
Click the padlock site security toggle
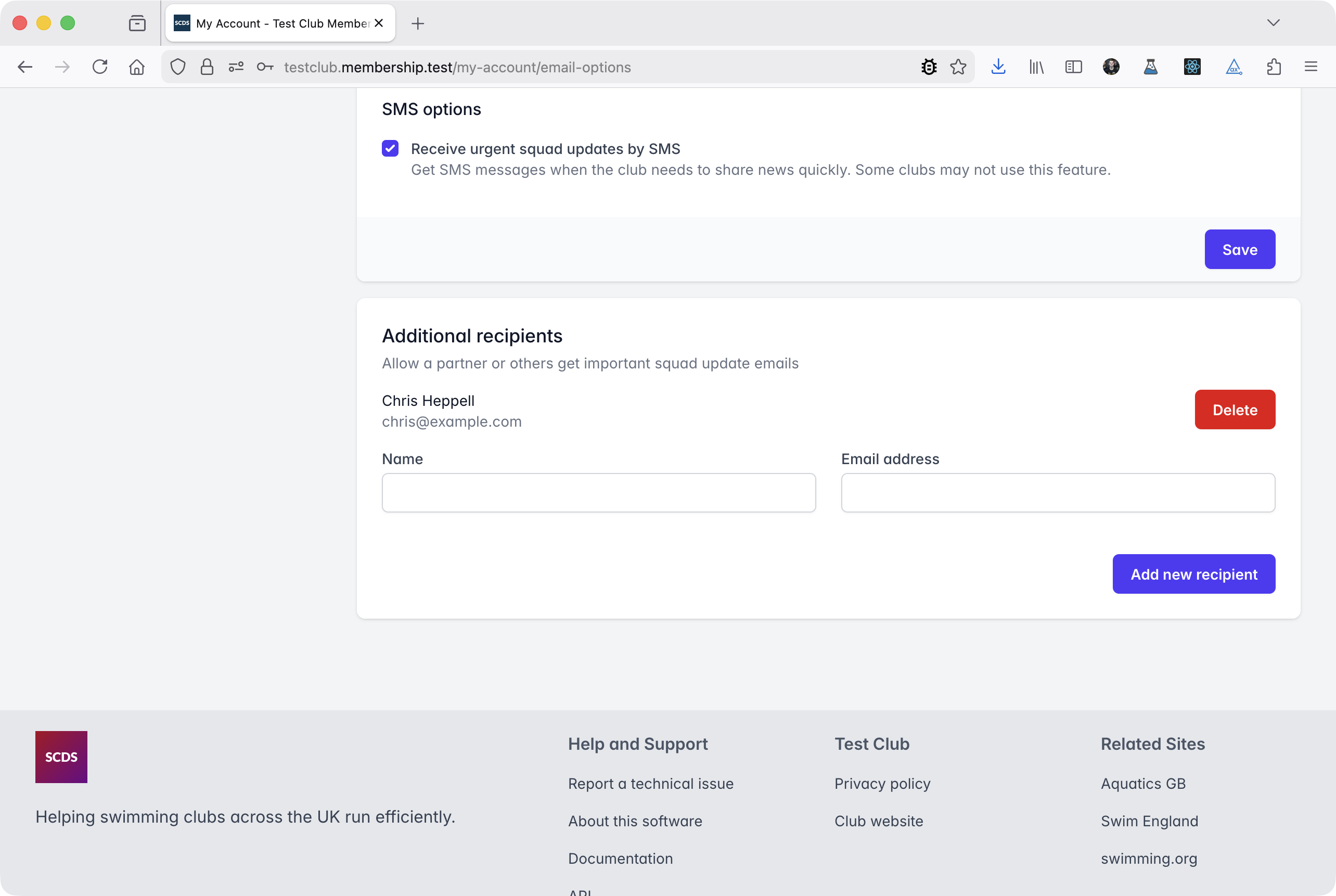[x=207, y=67]
